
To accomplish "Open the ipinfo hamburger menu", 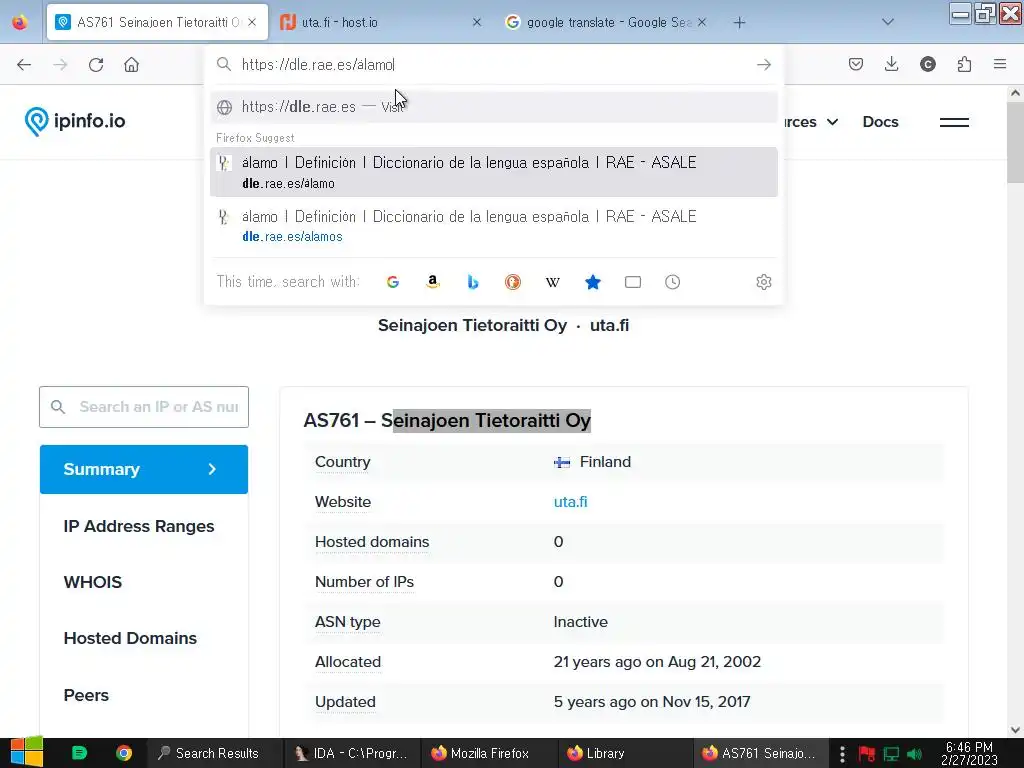I will click(954, 122).
